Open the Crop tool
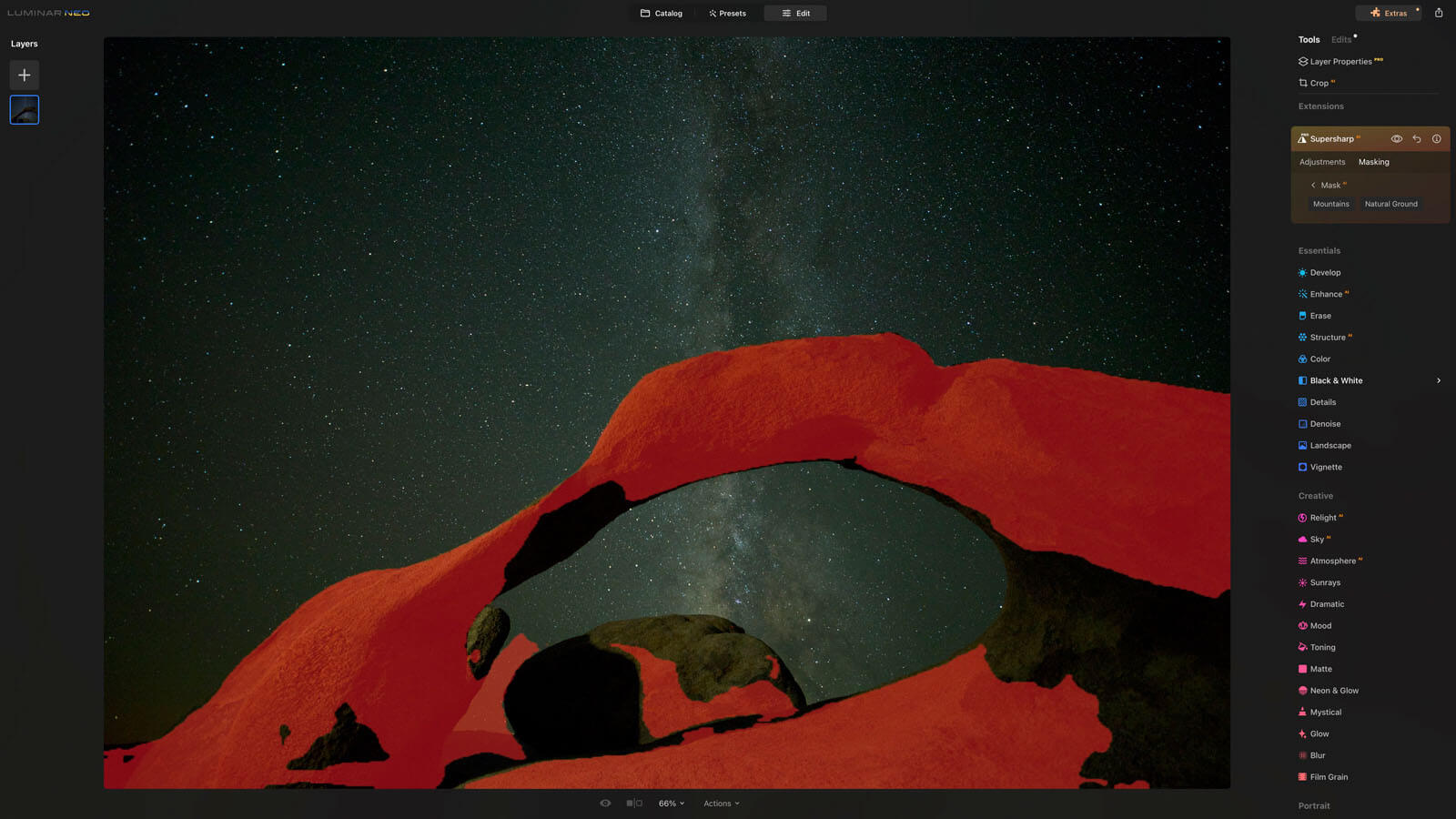This screenshot has width=1456, height=819. (1318, 84)
